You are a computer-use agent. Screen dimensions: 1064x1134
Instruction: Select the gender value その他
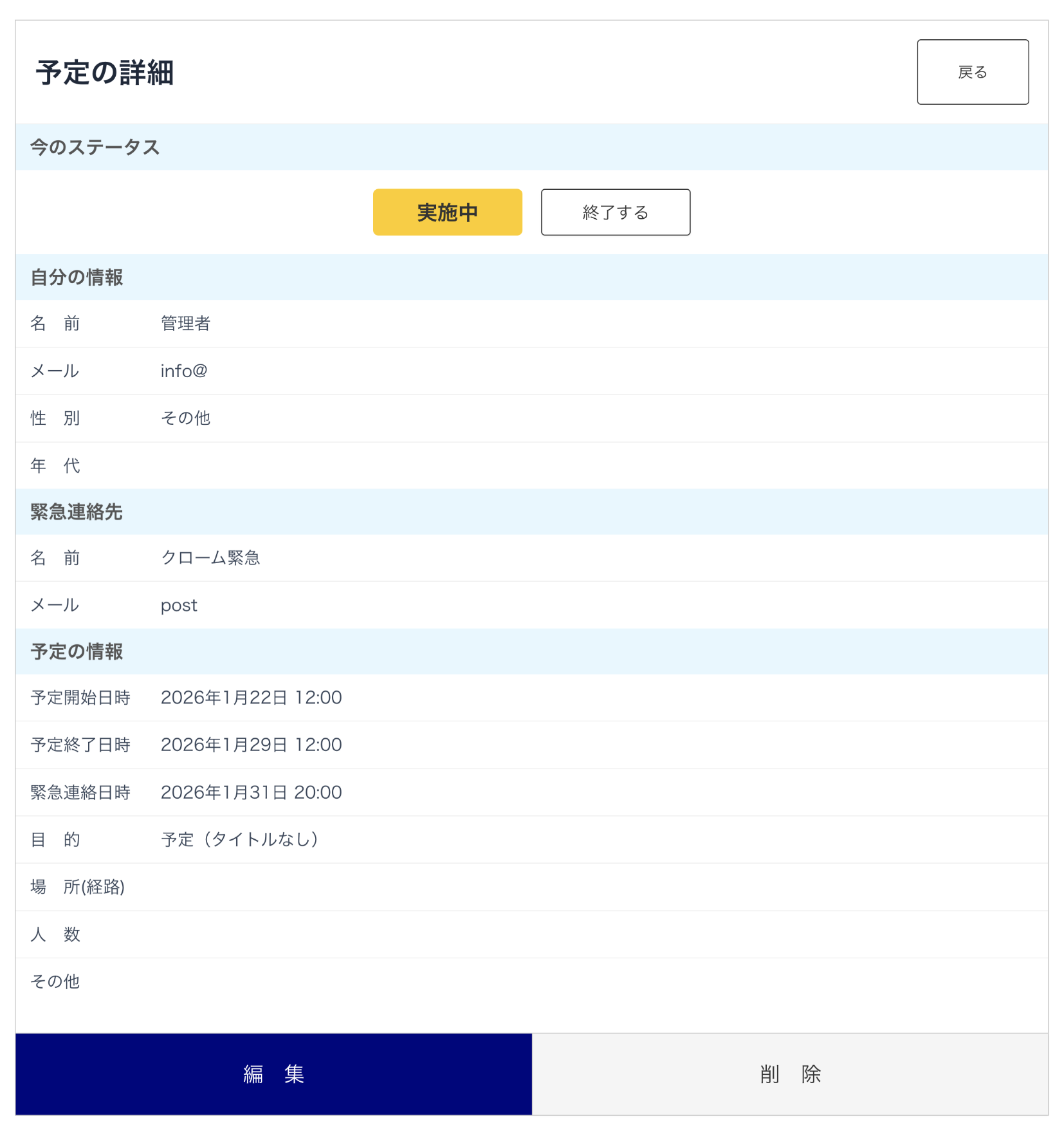point(185,418)
